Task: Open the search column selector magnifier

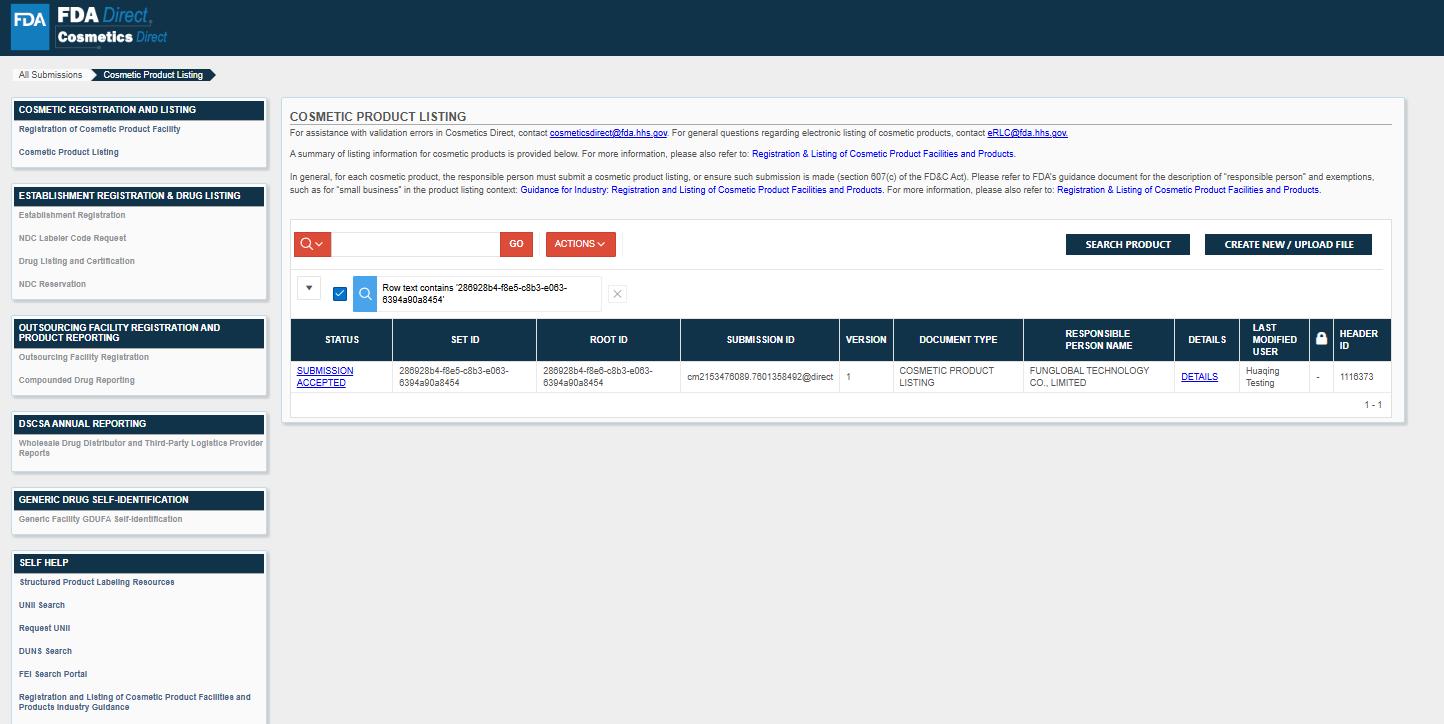Action: click(312, 244)
